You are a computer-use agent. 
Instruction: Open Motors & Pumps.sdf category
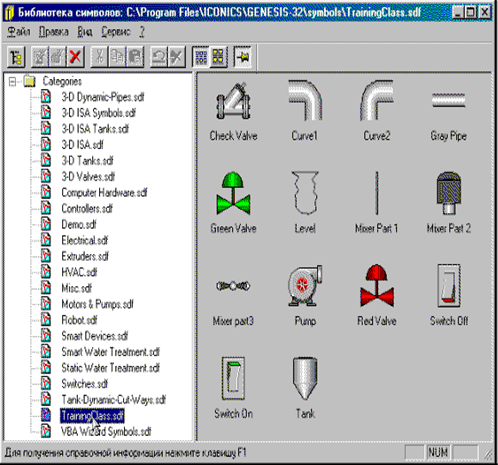point(97,304)
